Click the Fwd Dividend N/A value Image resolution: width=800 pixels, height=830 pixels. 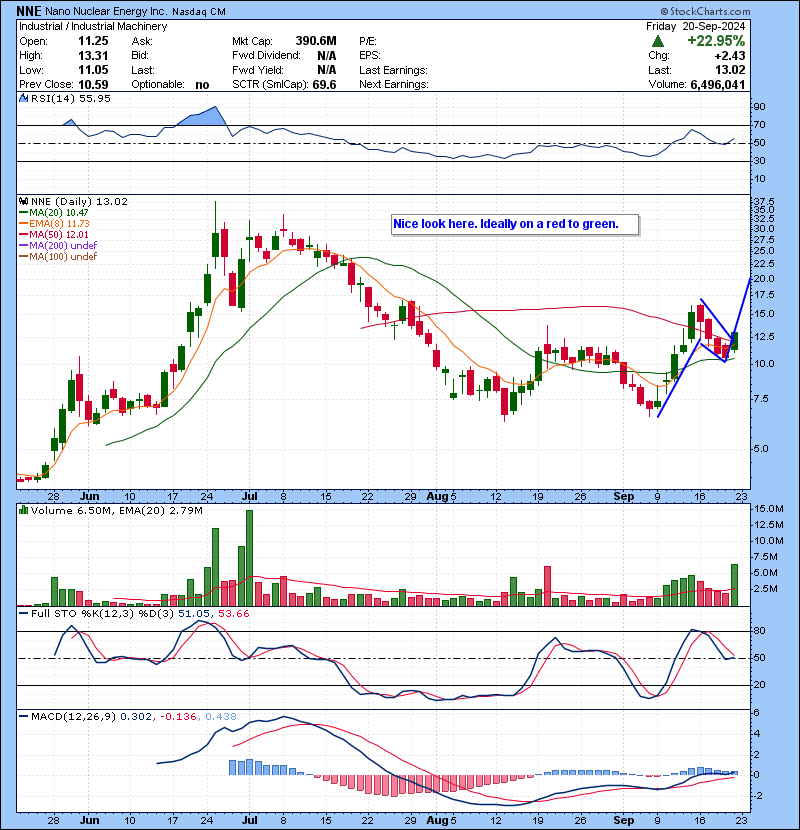327,56
